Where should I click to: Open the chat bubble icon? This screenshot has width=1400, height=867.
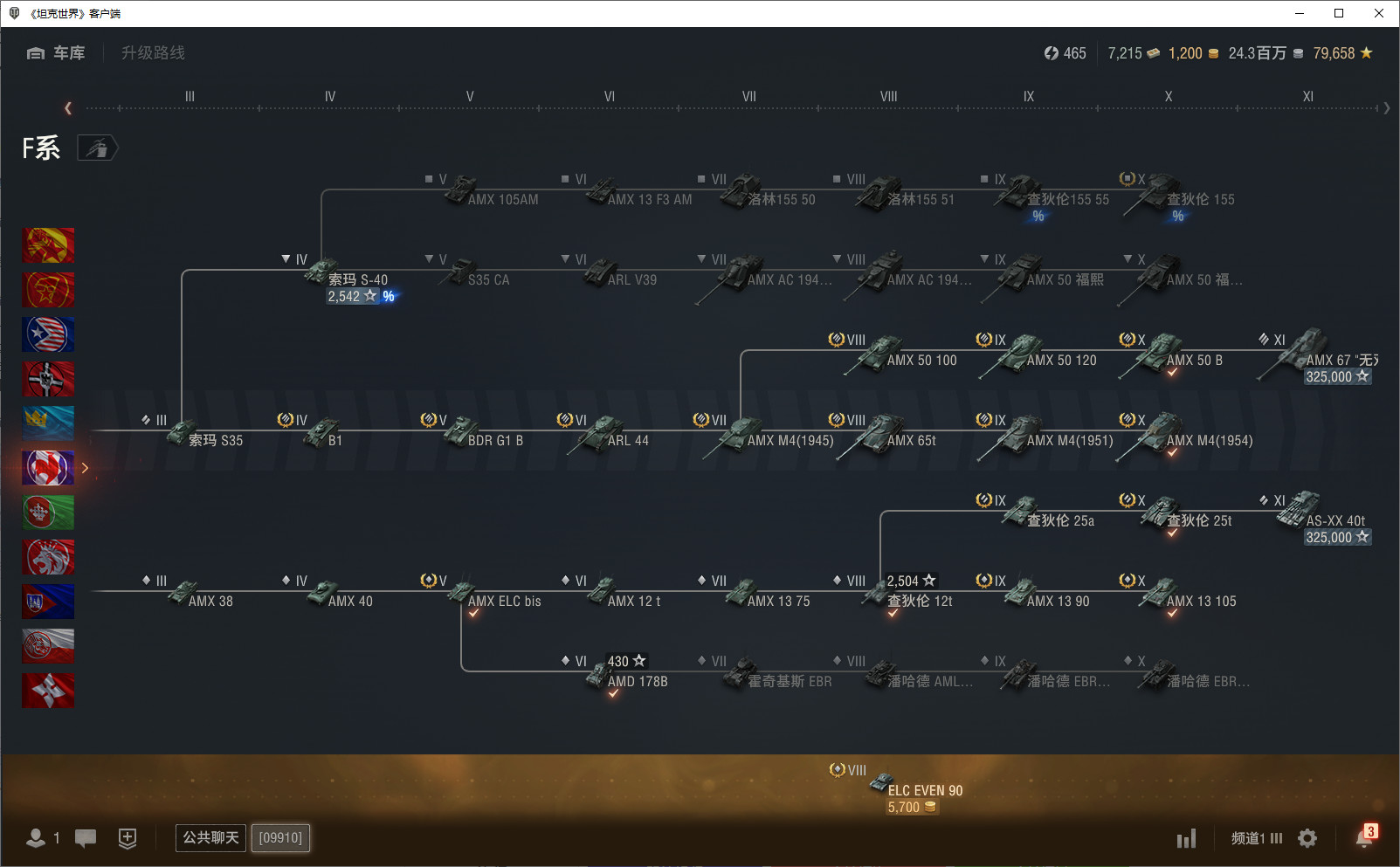point(86,838)
